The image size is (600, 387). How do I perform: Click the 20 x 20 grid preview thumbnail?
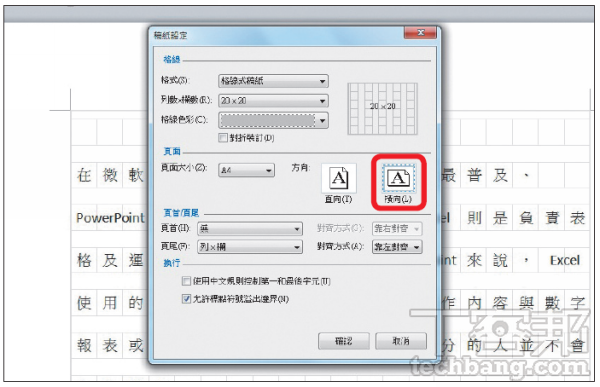tap(382, 108)
